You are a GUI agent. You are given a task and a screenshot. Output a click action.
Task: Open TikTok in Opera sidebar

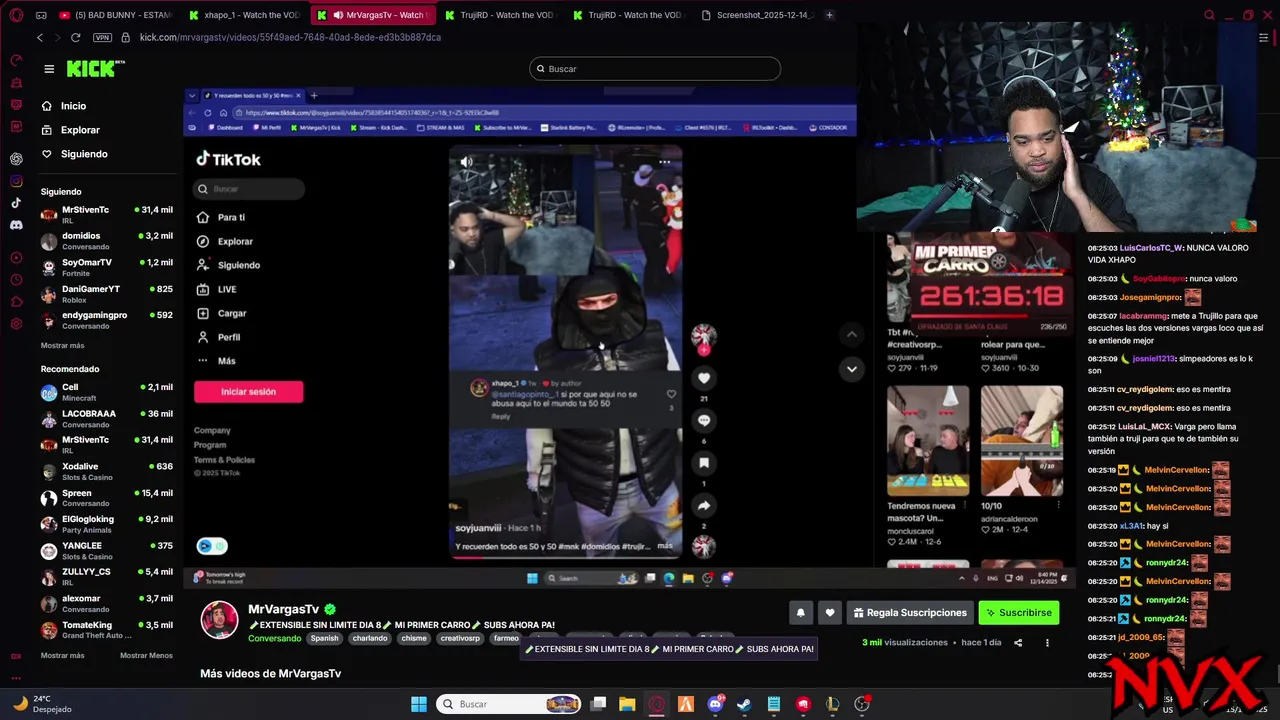pyautogui.click(x=16, y=203)
